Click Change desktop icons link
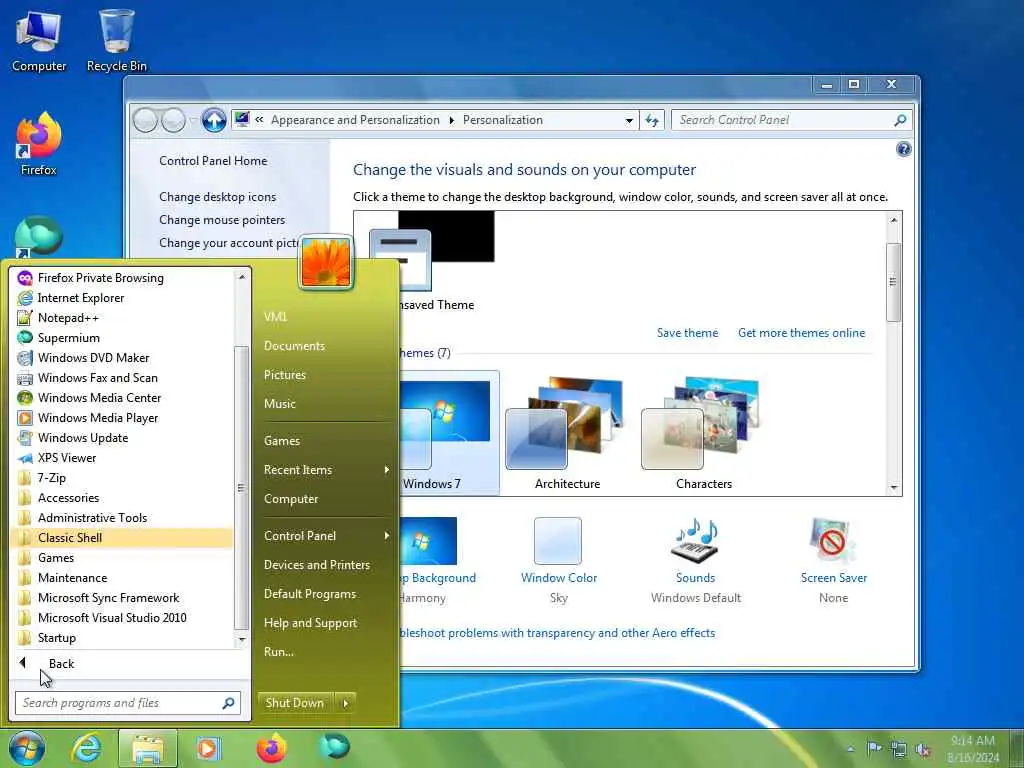 pyautogui.click(x=217, y=197)
